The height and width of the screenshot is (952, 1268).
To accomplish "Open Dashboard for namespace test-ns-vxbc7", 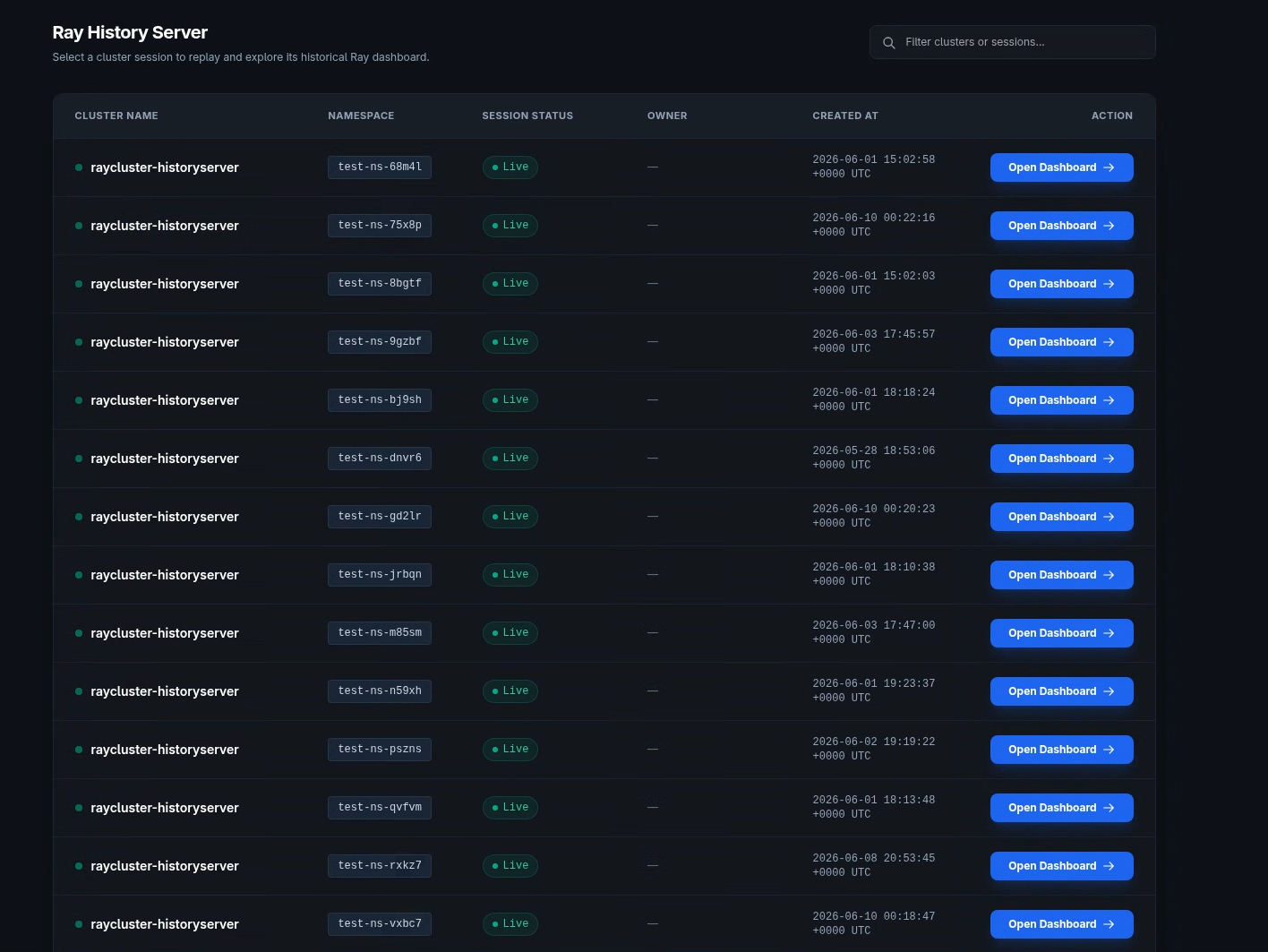I will click(x=1061, y=924).
